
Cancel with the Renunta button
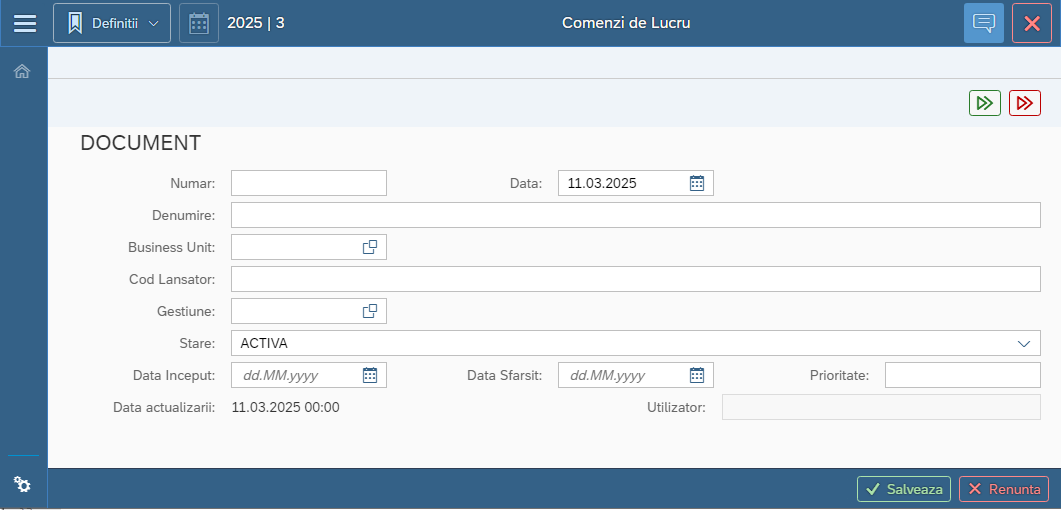coord(1004,489)
